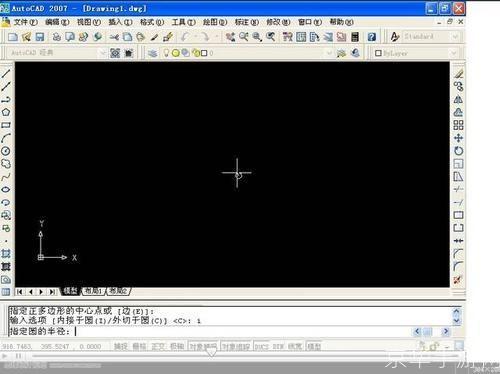The image size is (500, 374).
Task: Click the video pause button
Action: click(19, 356)
